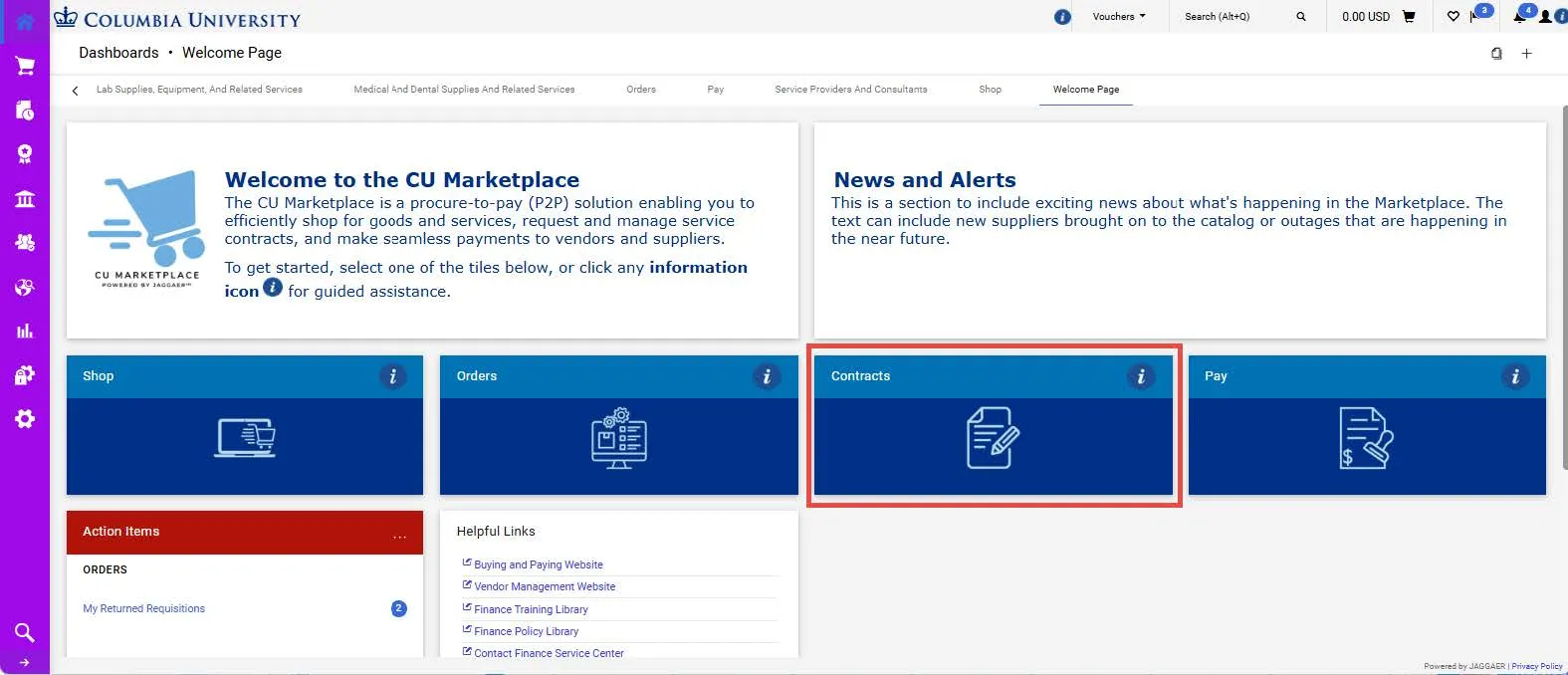Open the 0.00 USD shopping cart

click(x=1379, y=17)
